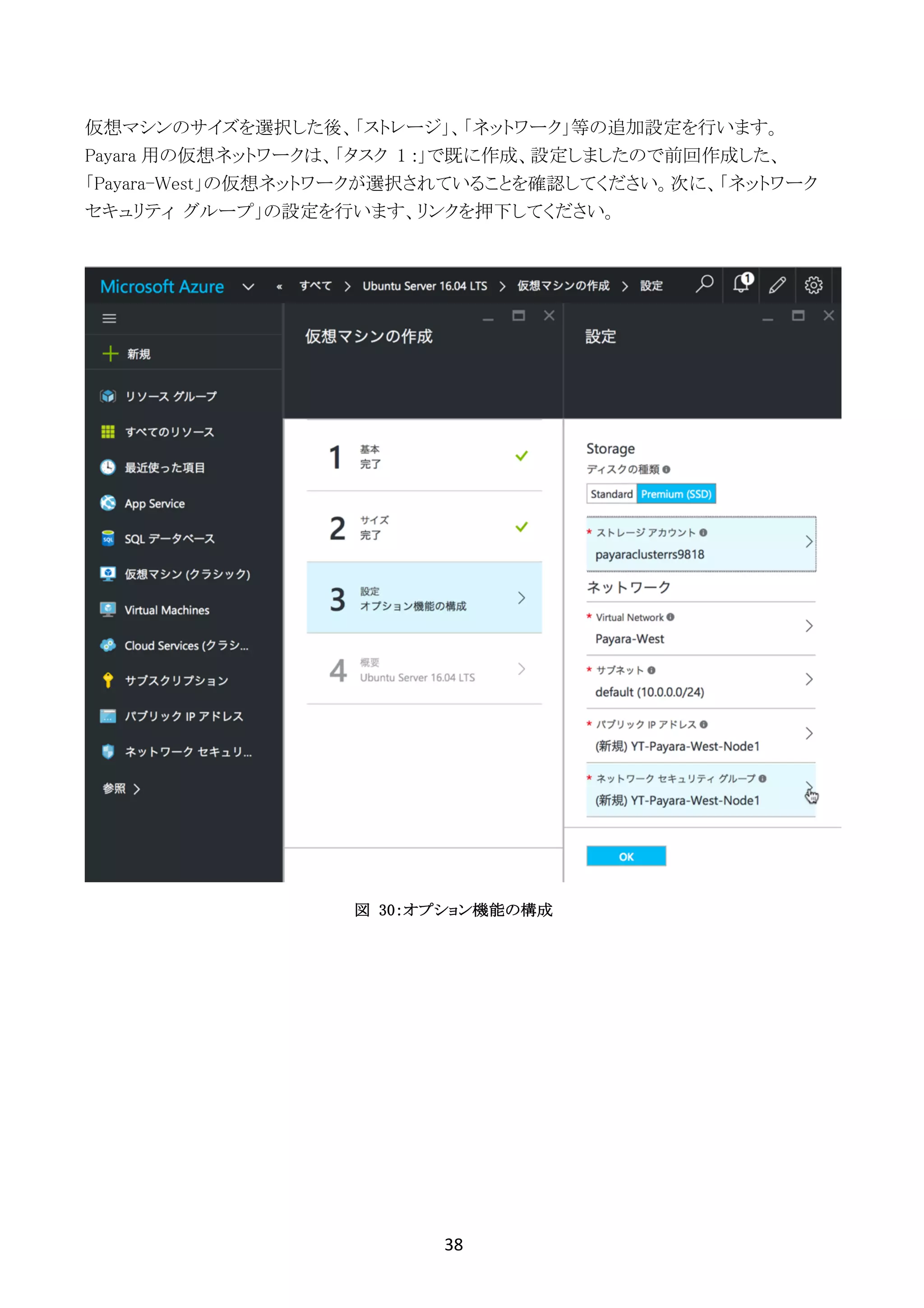
Task: Click 設定 breadcrumb item
Action: [x=651, y=286]
